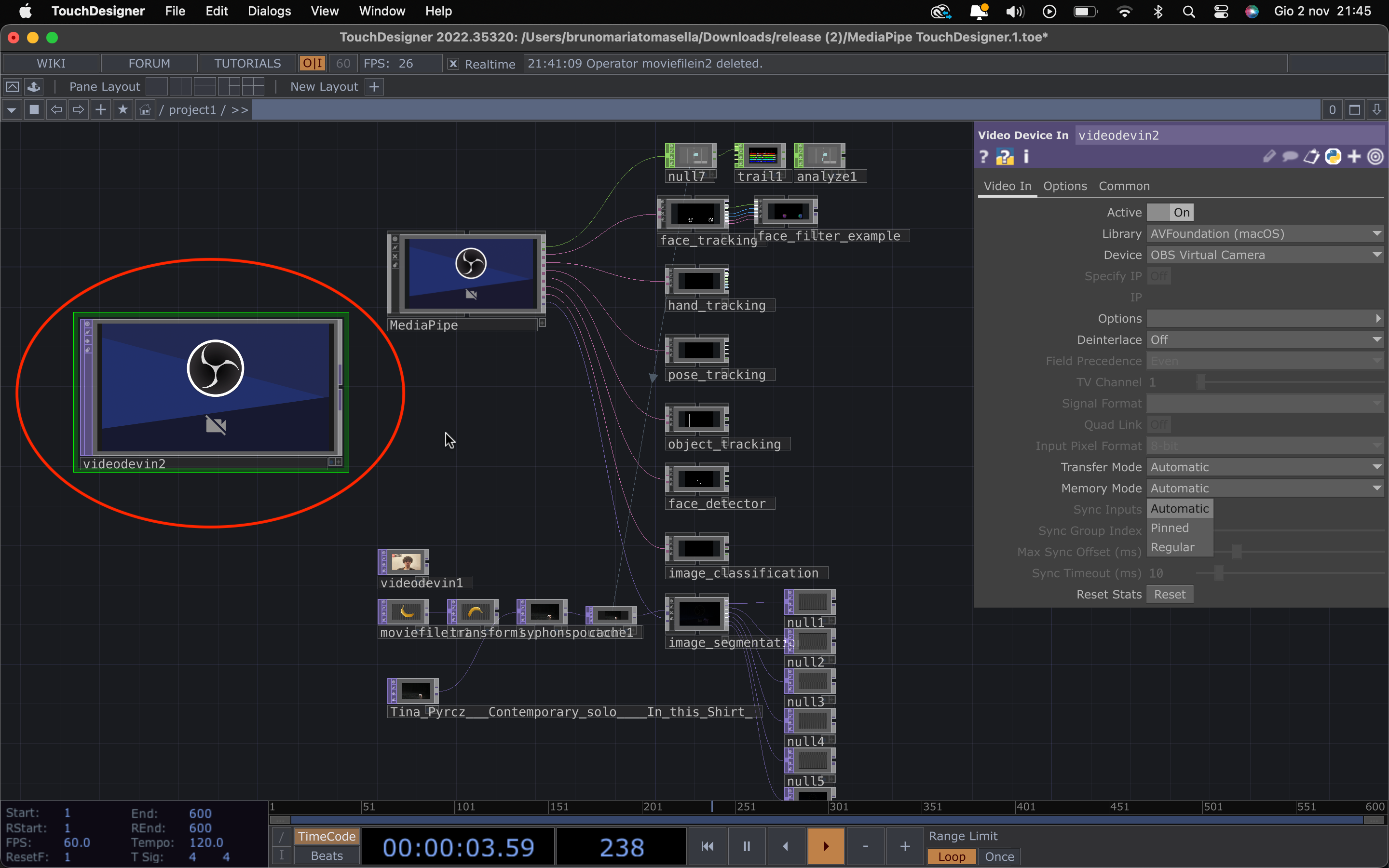Click the import/export tray icon in layout bar
Image resolution: width=1389 pixels, height=868 pixels.
tap(34, 87)
